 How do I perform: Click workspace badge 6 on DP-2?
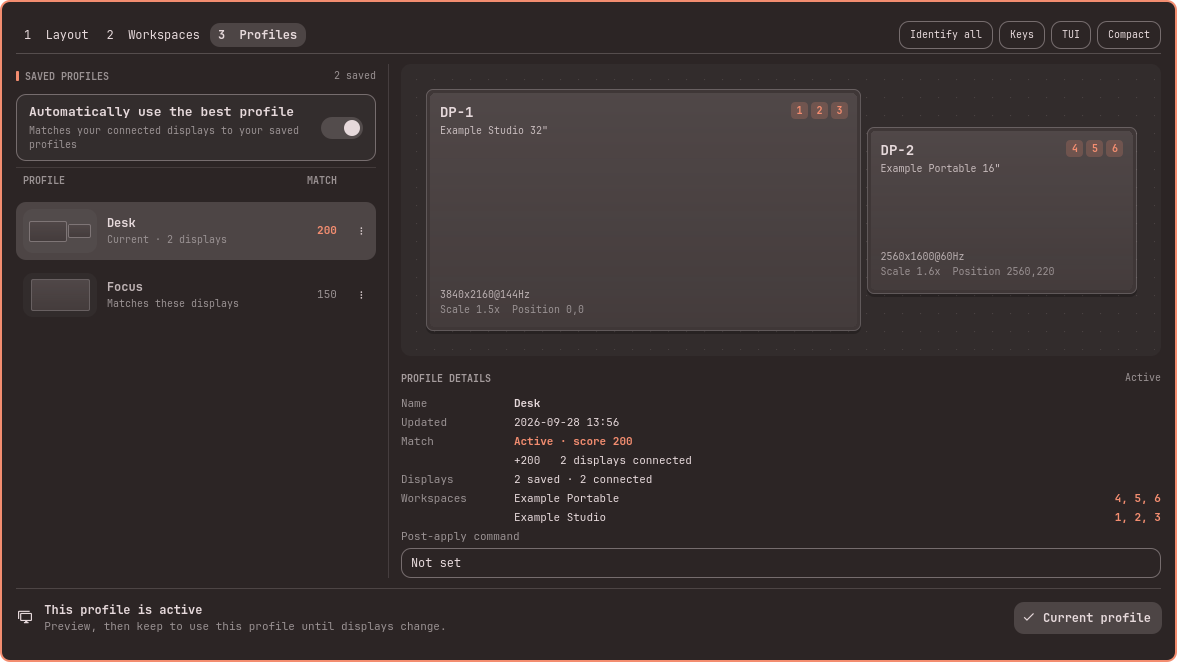(x=1115, y=149)
